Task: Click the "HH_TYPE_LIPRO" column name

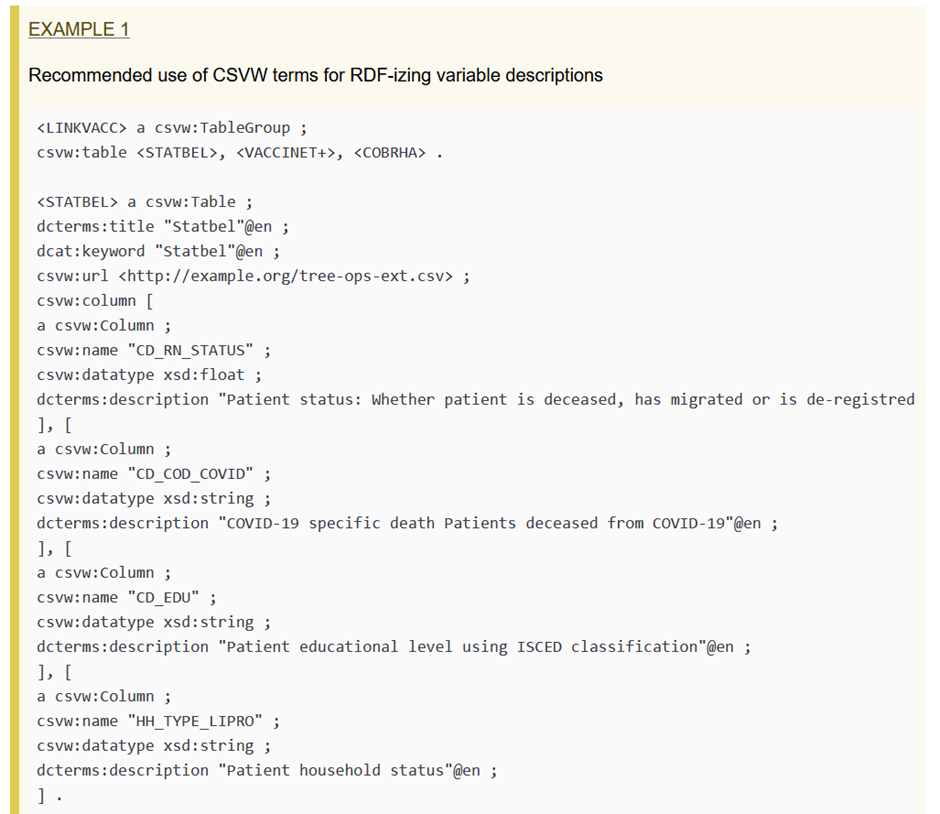Action: [198, 721]
